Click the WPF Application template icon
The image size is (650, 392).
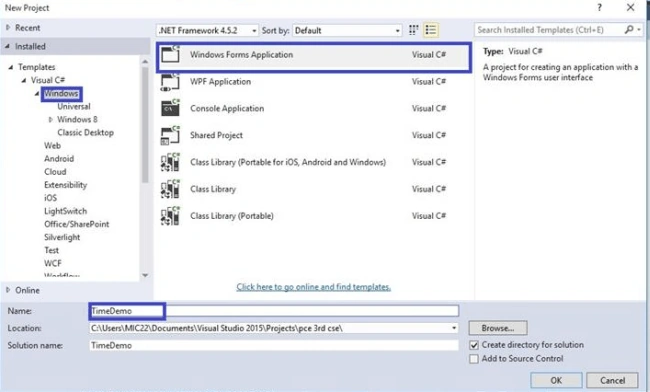(x=170, y=82)
